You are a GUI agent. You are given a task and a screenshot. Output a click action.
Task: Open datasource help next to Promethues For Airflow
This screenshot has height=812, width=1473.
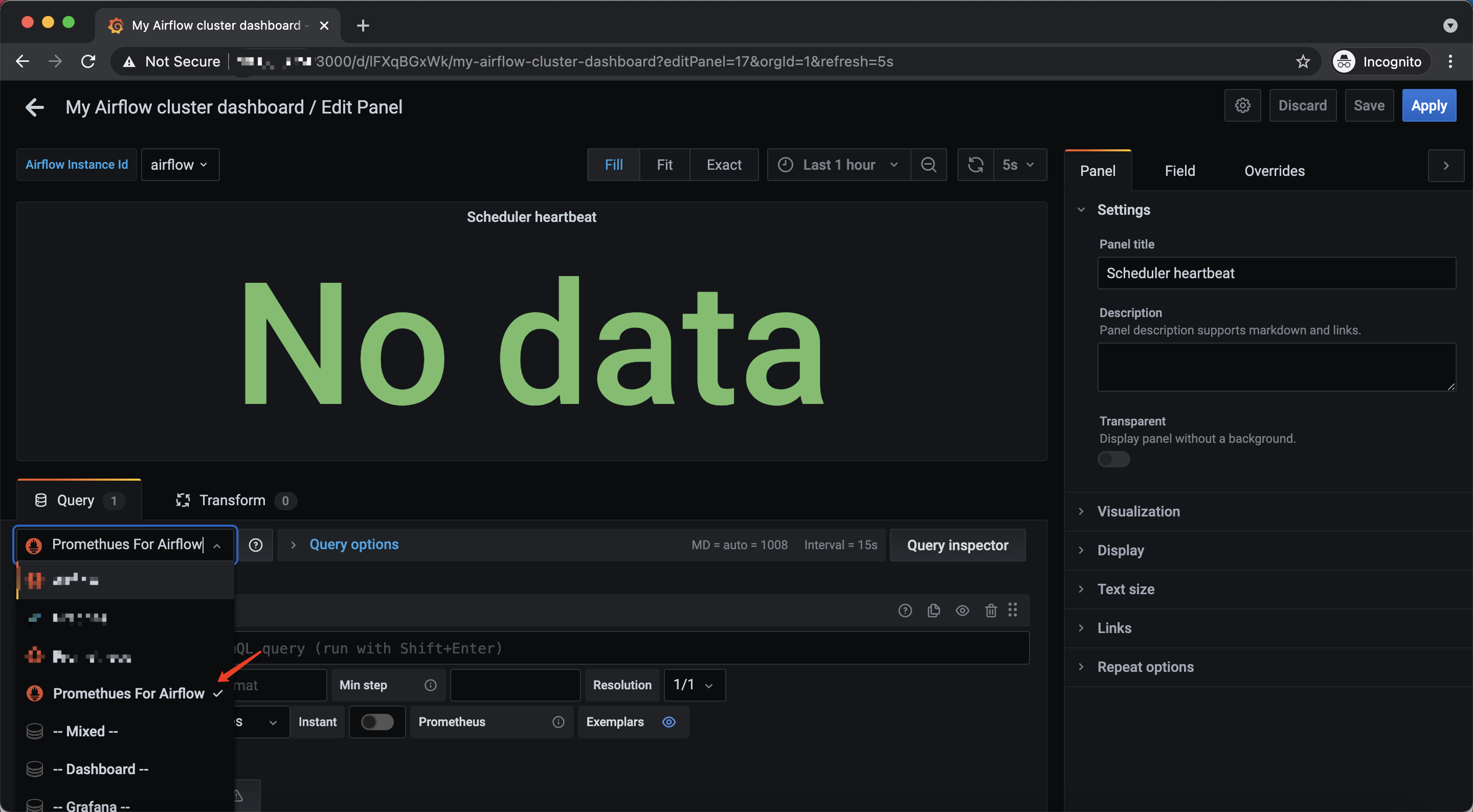tap(256, 545)
